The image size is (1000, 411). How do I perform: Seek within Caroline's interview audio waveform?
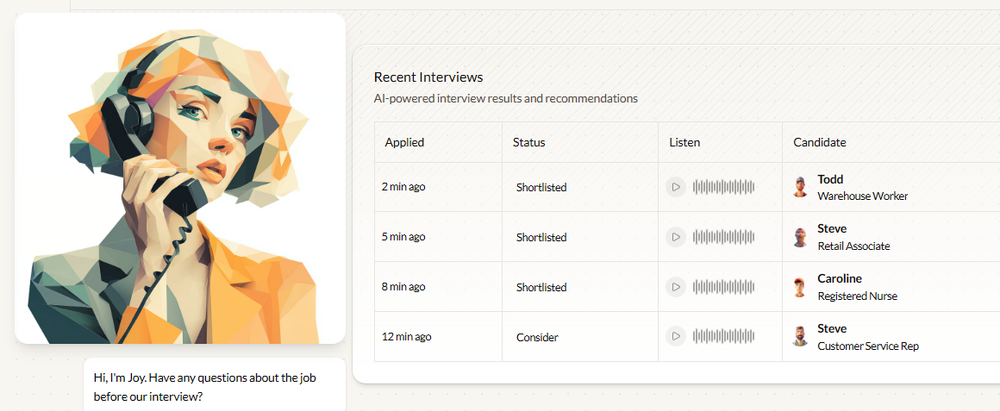pos(724,287)
